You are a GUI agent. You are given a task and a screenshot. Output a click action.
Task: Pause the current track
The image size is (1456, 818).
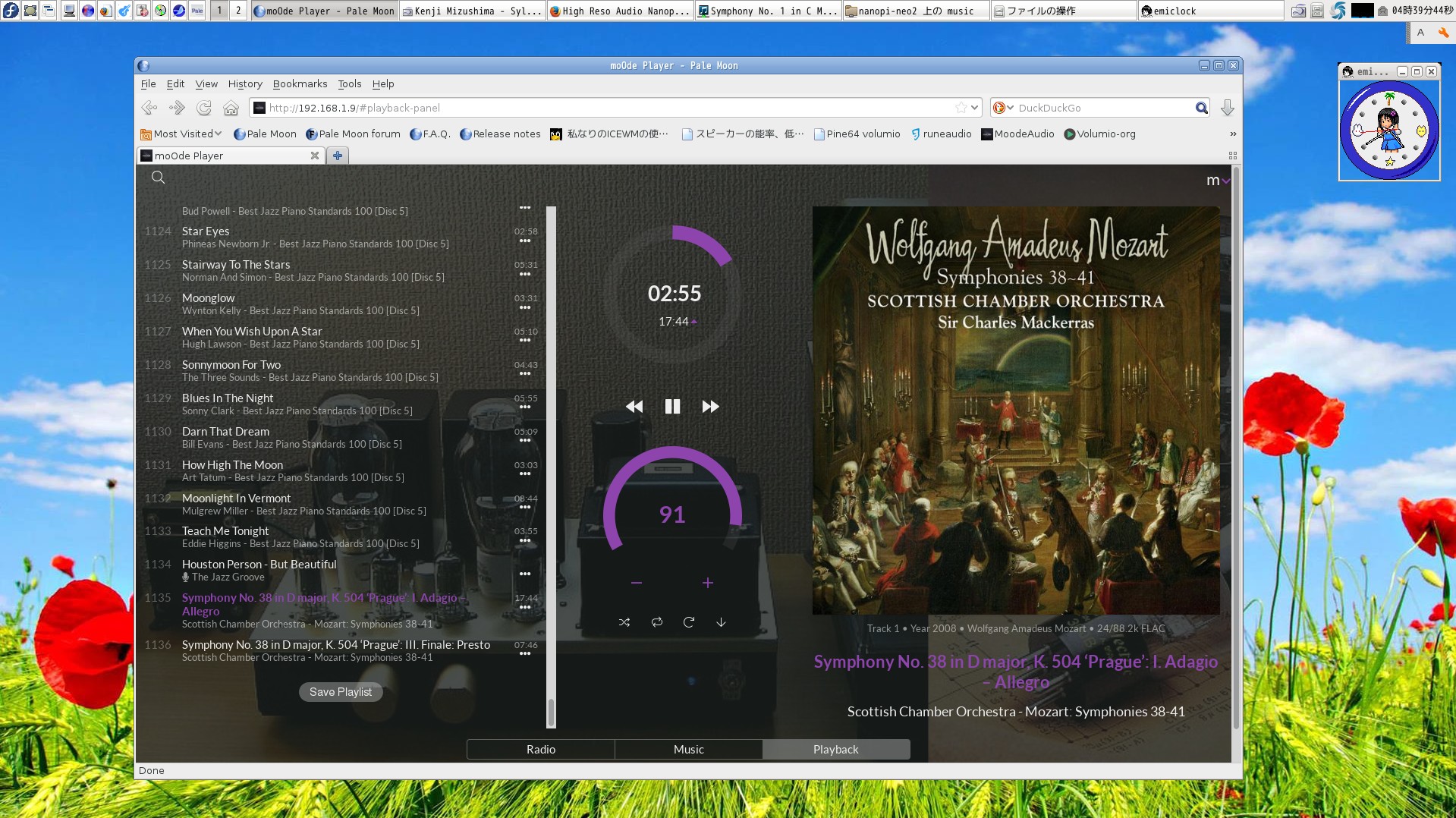click(x=671, y=406)
